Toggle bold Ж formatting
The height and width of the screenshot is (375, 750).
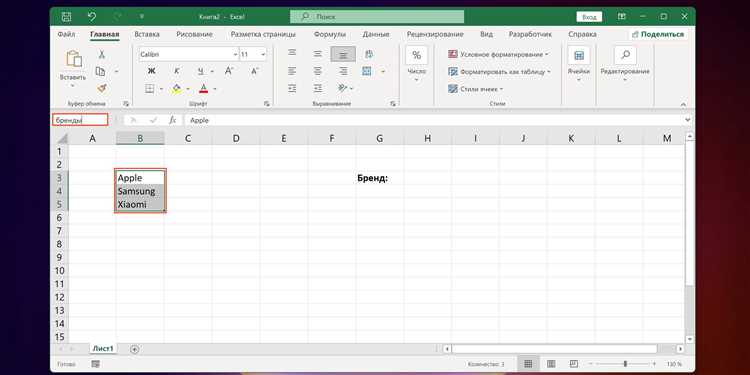click(152, 71)
